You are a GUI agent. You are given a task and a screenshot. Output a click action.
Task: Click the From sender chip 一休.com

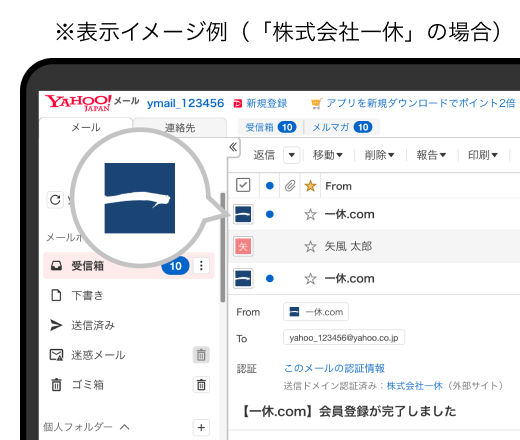tap(316, 312)
